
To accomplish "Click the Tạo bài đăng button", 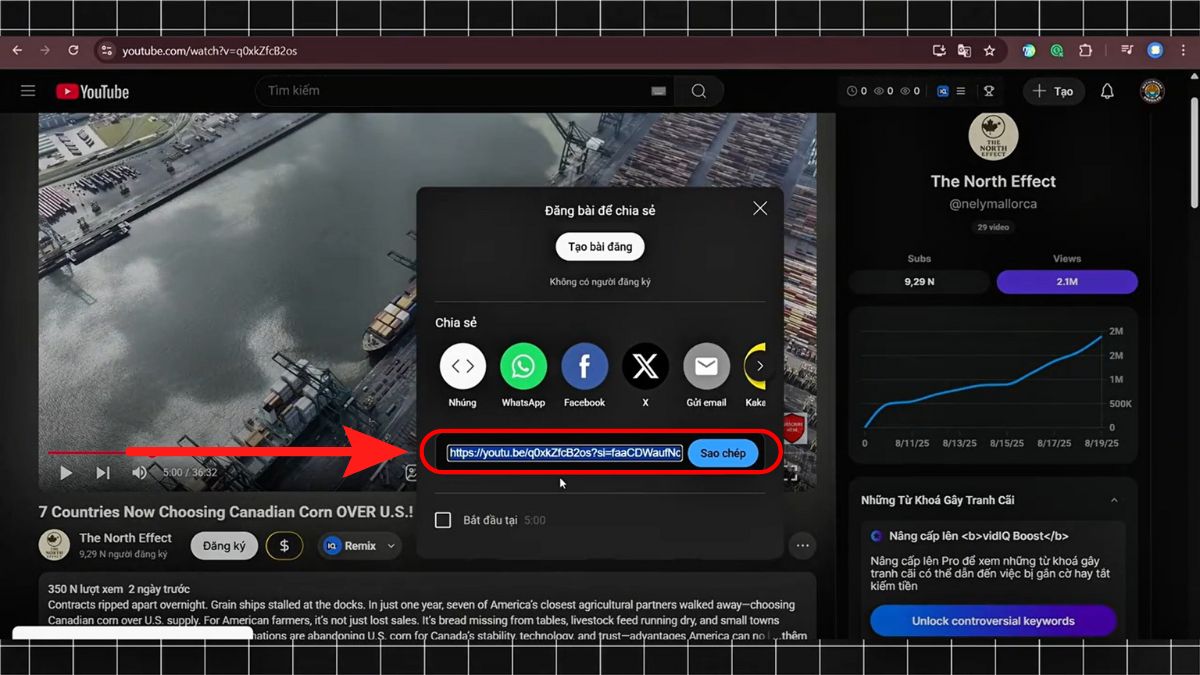I will tap(599, 246).
